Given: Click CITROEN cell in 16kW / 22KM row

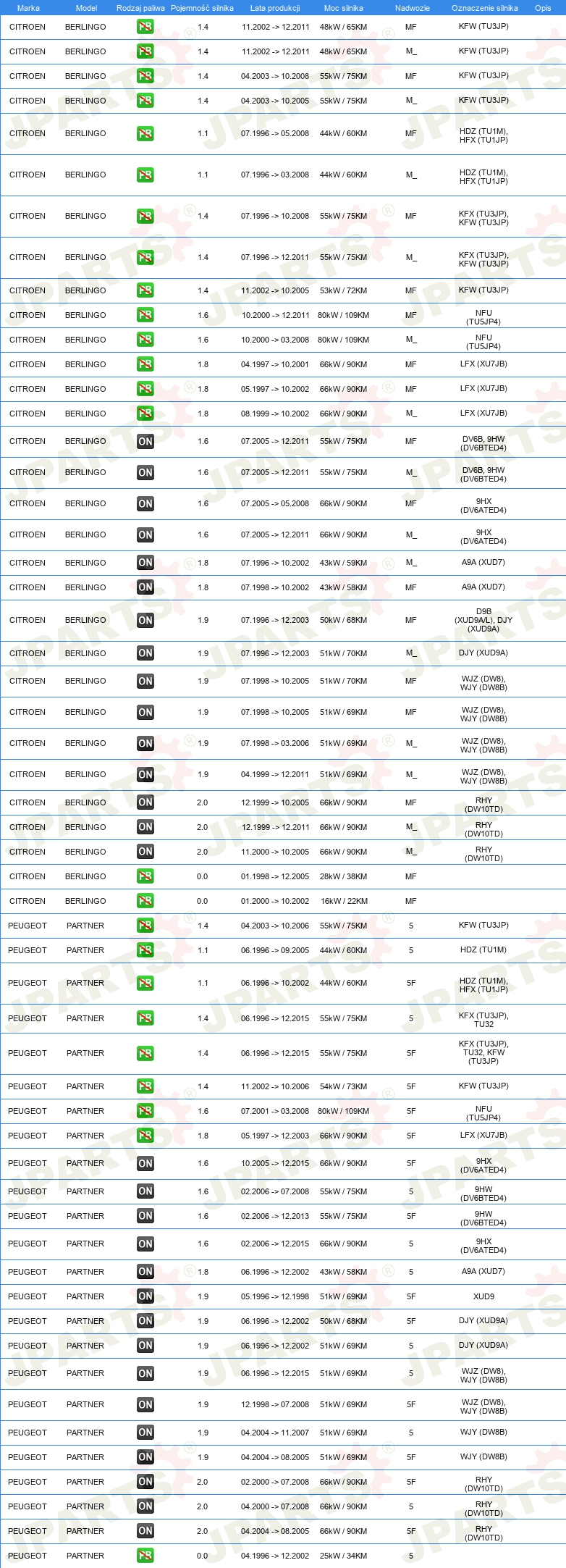Looking at the screenshot, I should tap(28, 901).
